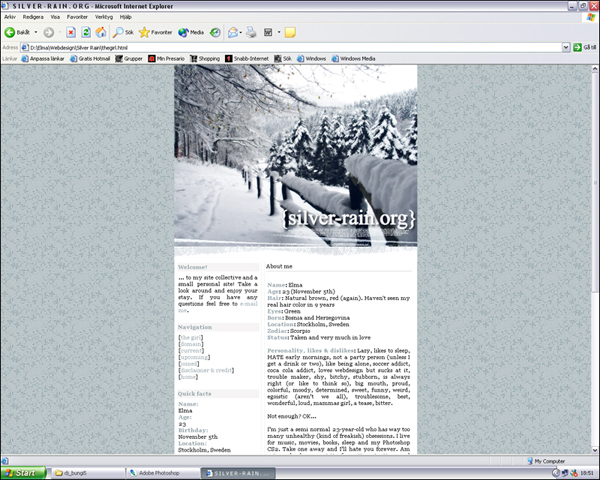The image size is (600, 480).
Task: Print the page with printer icon
Action: [x=251, y=33]
